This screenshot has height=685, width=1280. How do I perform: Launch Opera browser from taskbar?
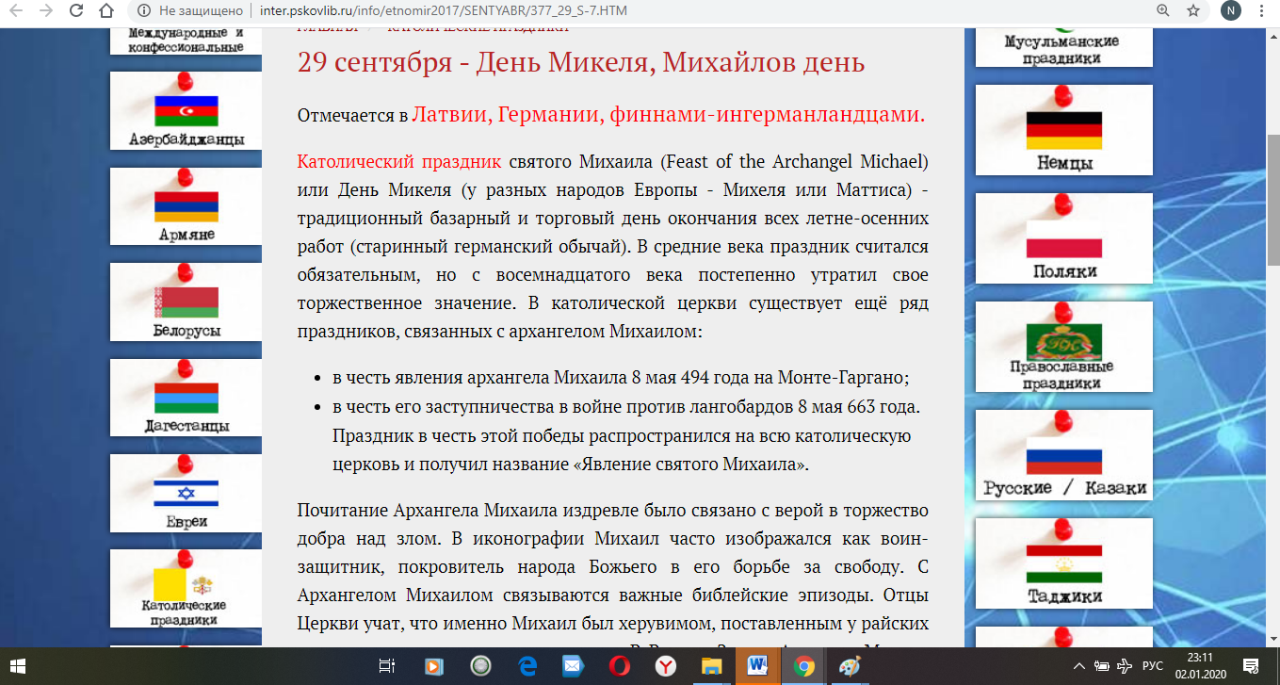[x=620, y=666]
